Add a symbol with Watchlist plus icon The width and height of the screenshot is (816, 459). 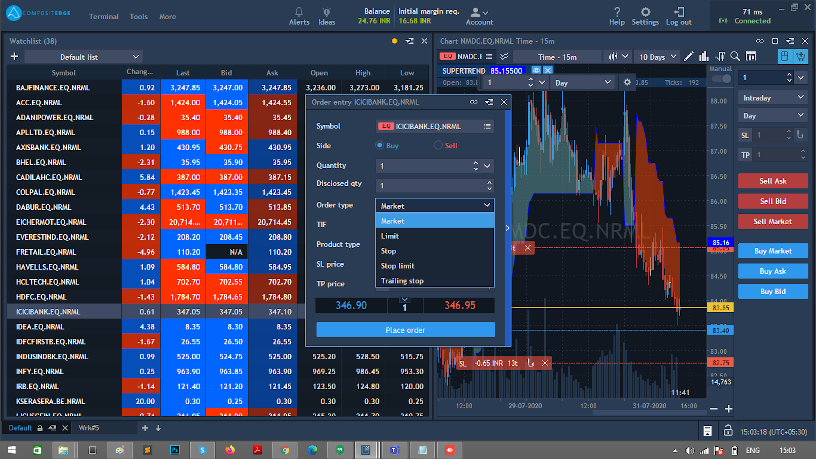click(15, 56)
